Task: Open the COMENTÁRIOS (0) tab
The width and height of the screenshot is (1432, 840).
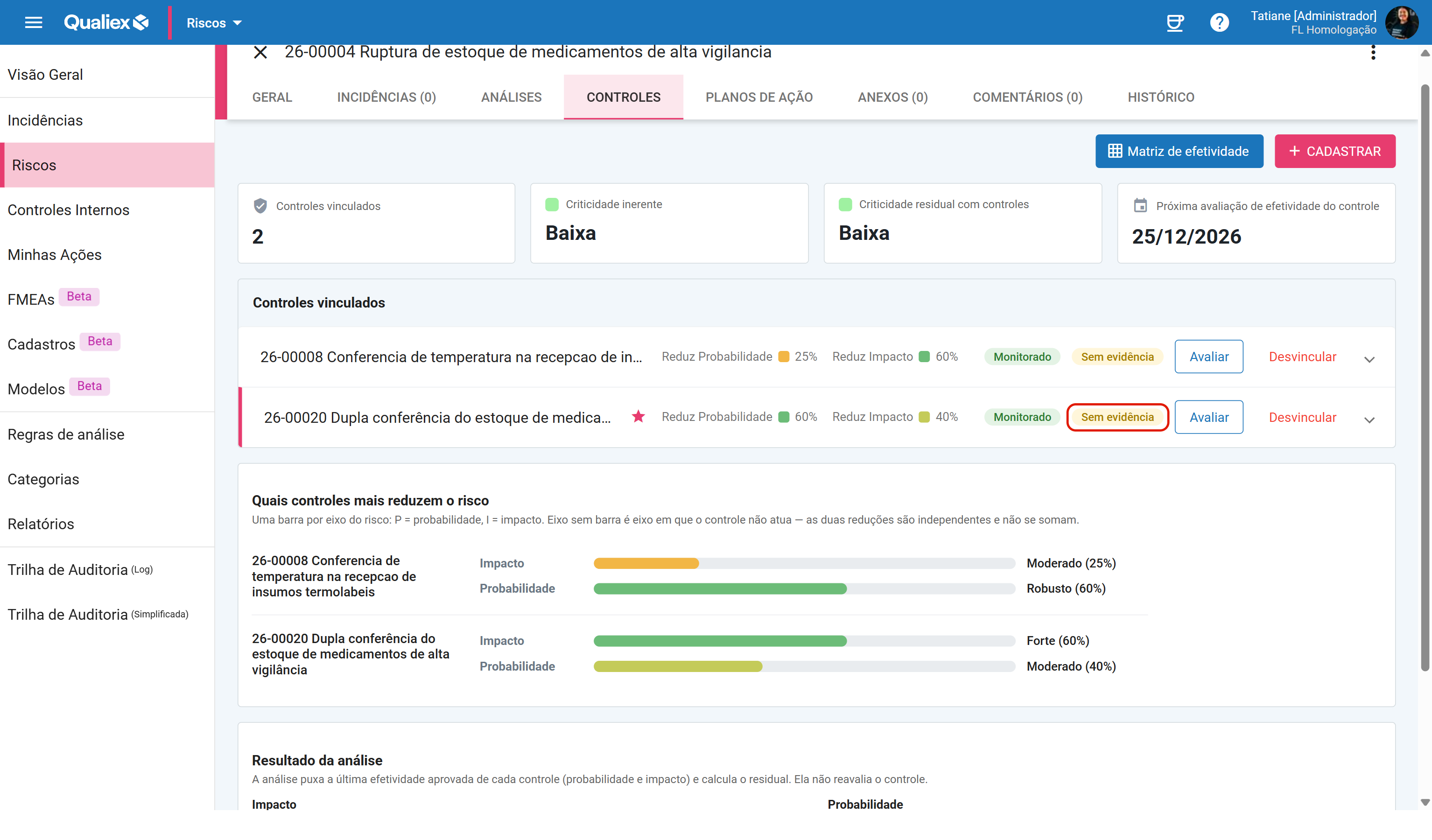Action: [1027, 97]
